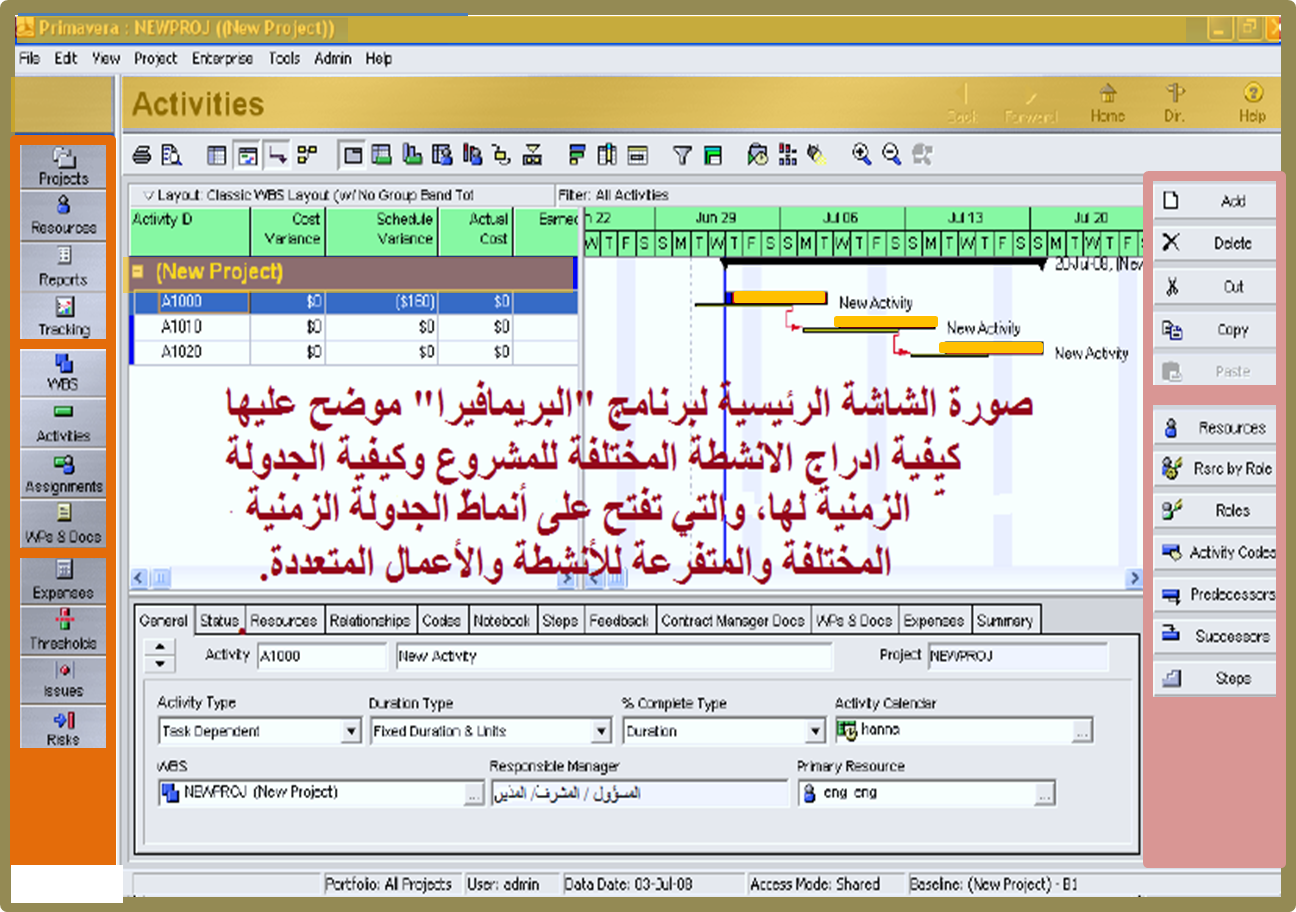Show the Activity Table layout icon
This screenshot has height=912, width=1296.
[217, 155]
